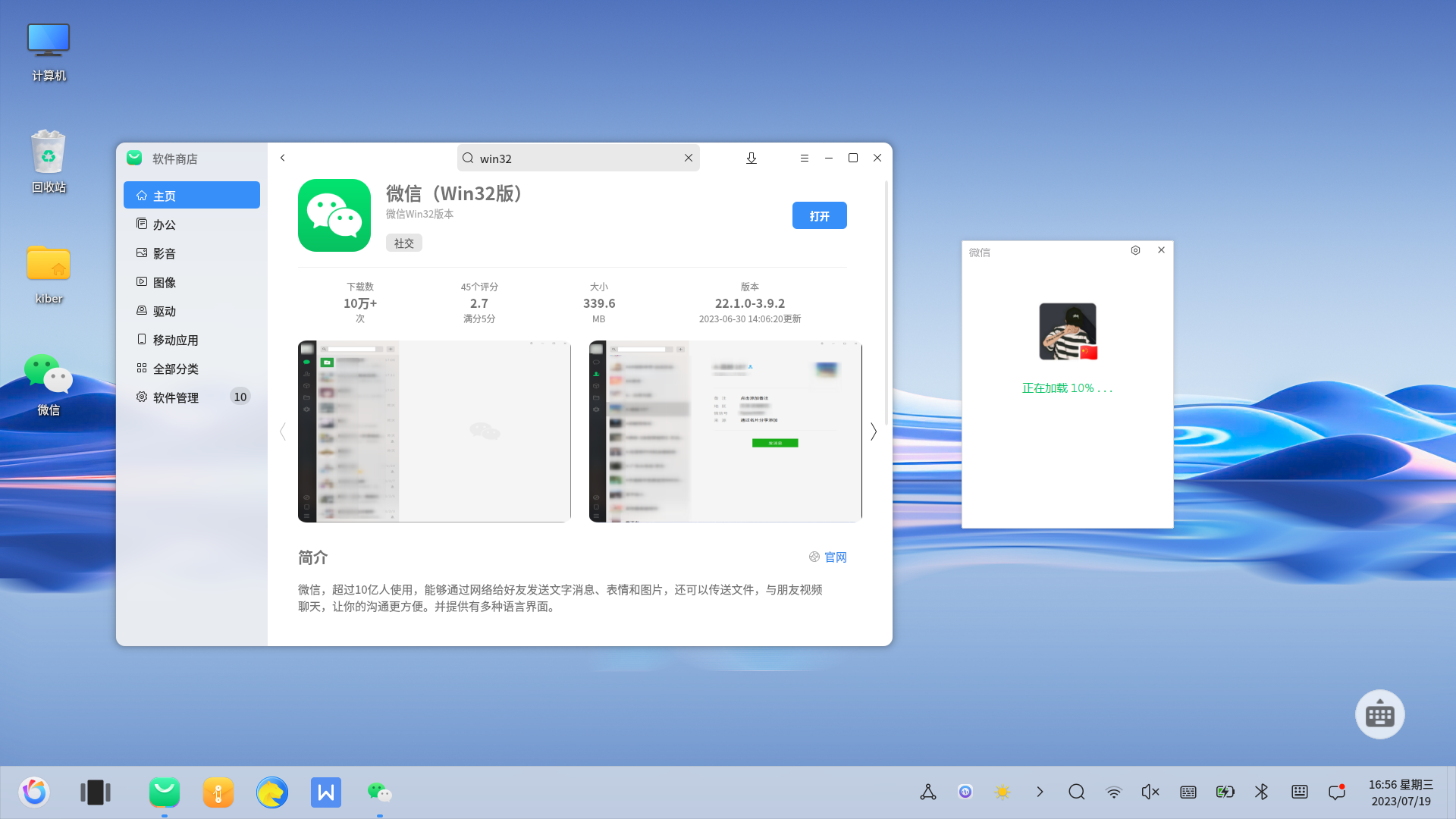This screenshot has height=819, width=1456.
Task: Open keyboard input method tray icon
Action: (x=1188, y=792)
